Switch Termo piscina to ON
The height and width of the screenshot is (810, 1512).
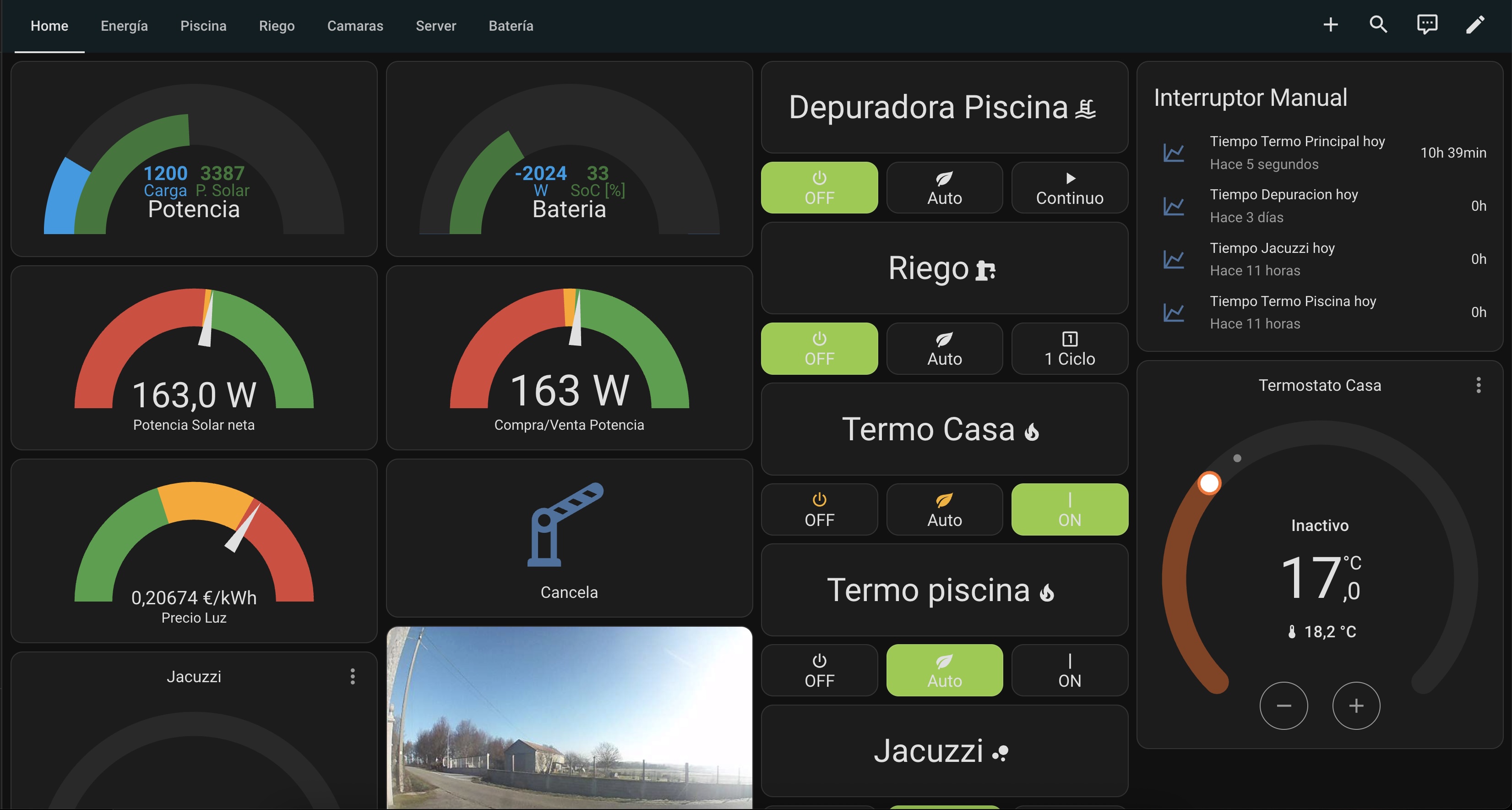coord(1069,670)
